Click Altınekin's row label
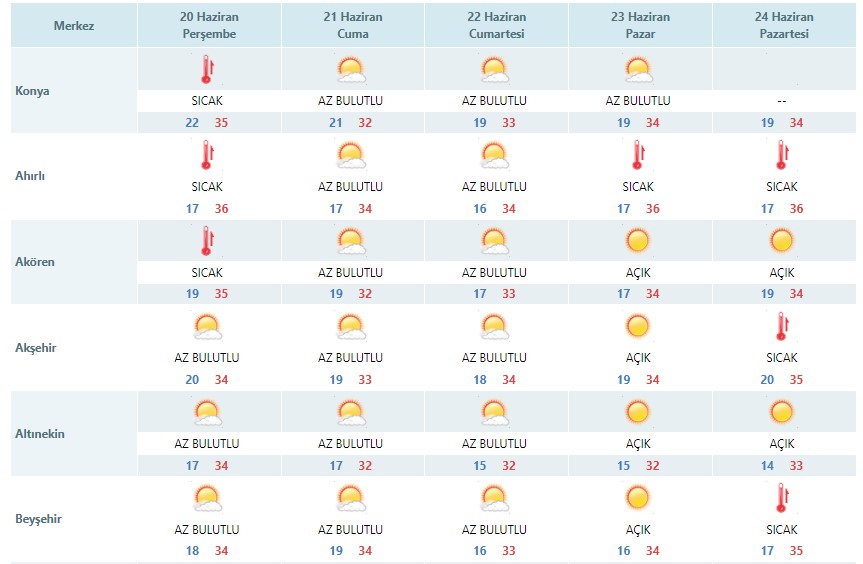 (x=40, y=434)
